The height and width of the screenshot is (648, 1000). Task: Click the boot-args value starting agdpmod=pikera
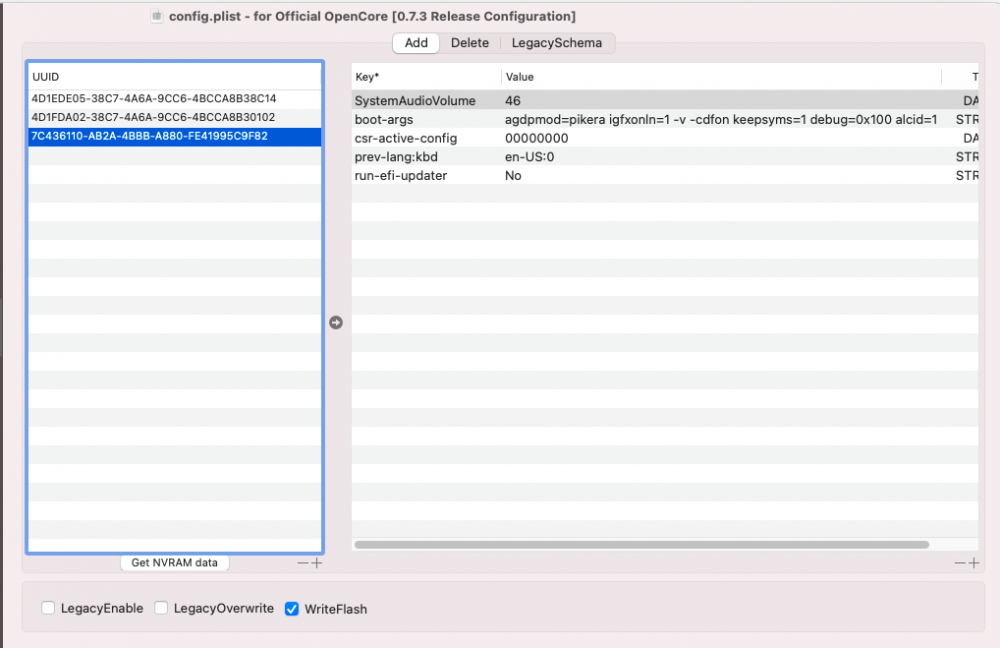tap(721, 119)
